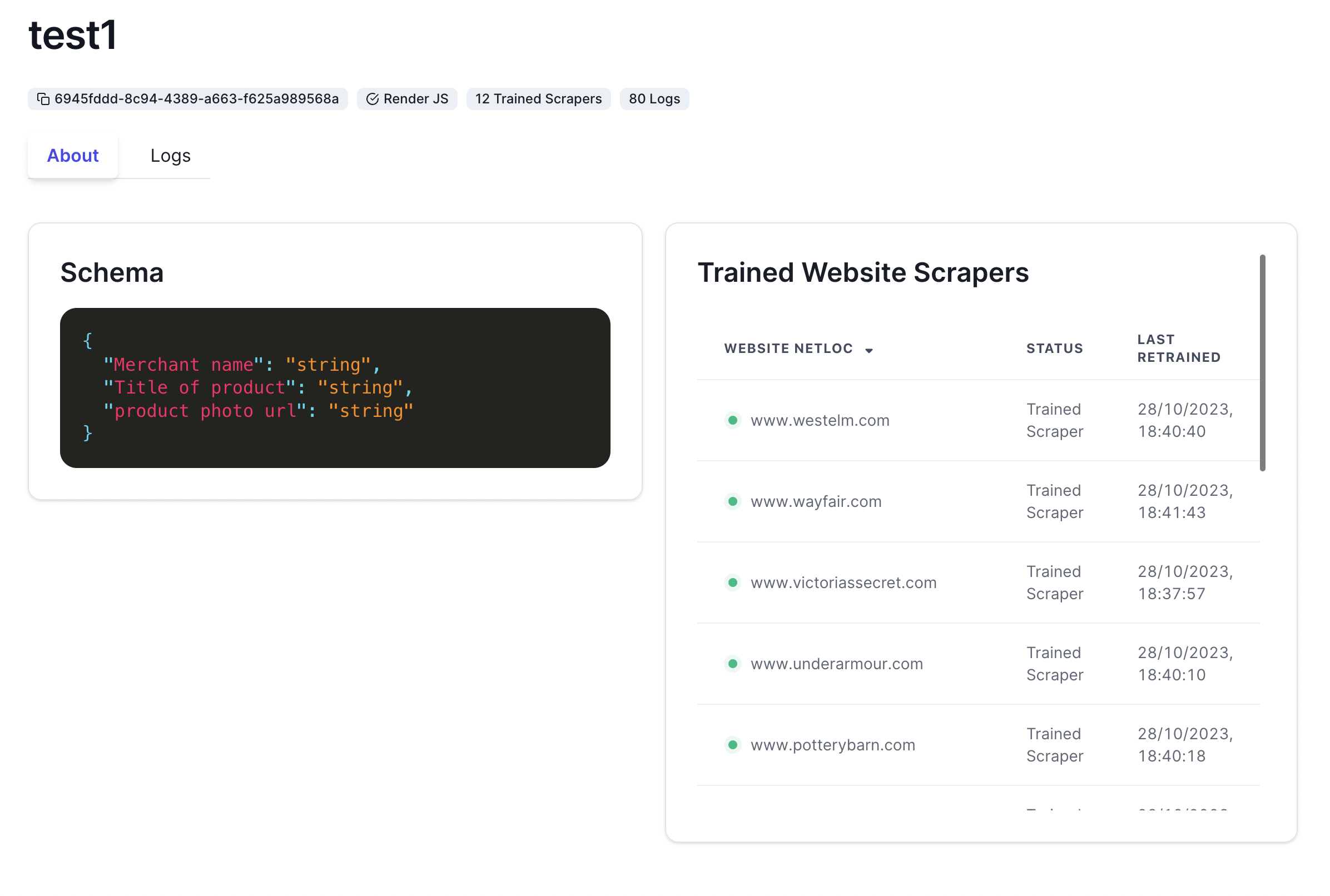Click the Trained Website Scrapers heading
Screen dimensions: 1330x896
click(x=863, y=272)
